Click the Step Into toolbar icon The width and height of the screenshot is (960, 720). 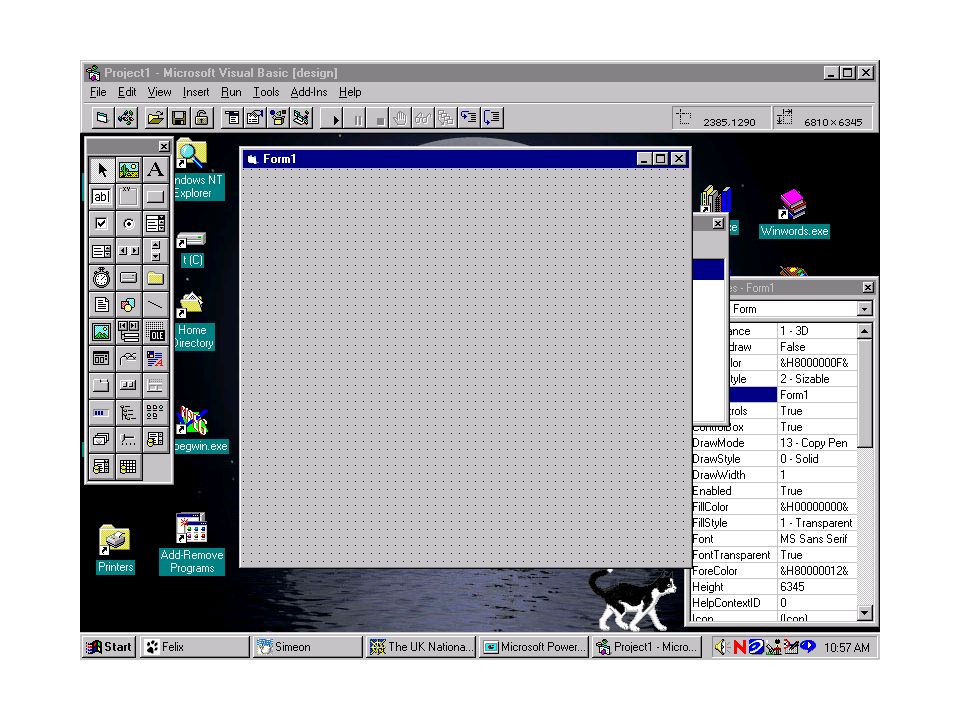pos(469,118)
